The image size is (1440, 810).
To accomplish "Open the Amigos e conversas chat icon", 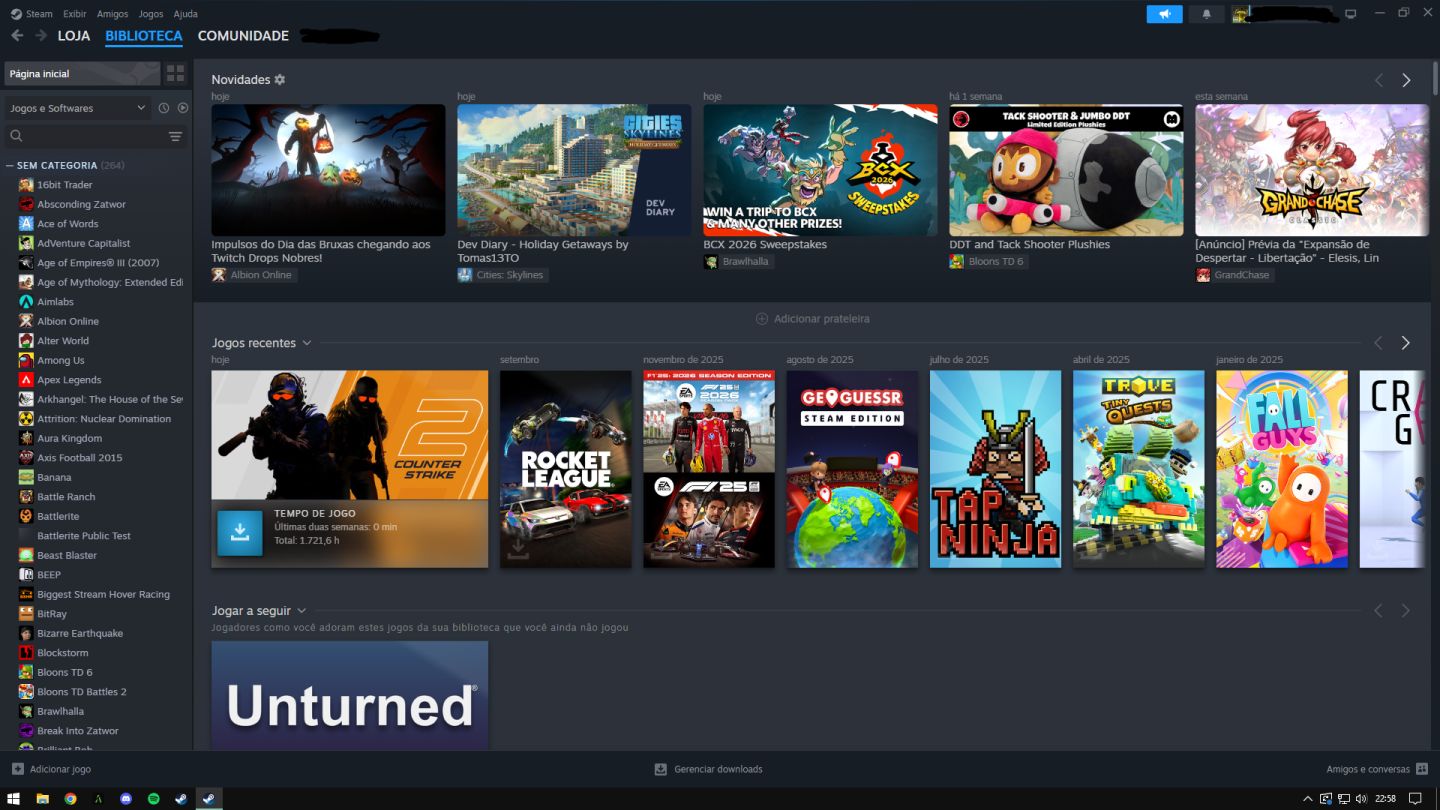I will 1421,769.
